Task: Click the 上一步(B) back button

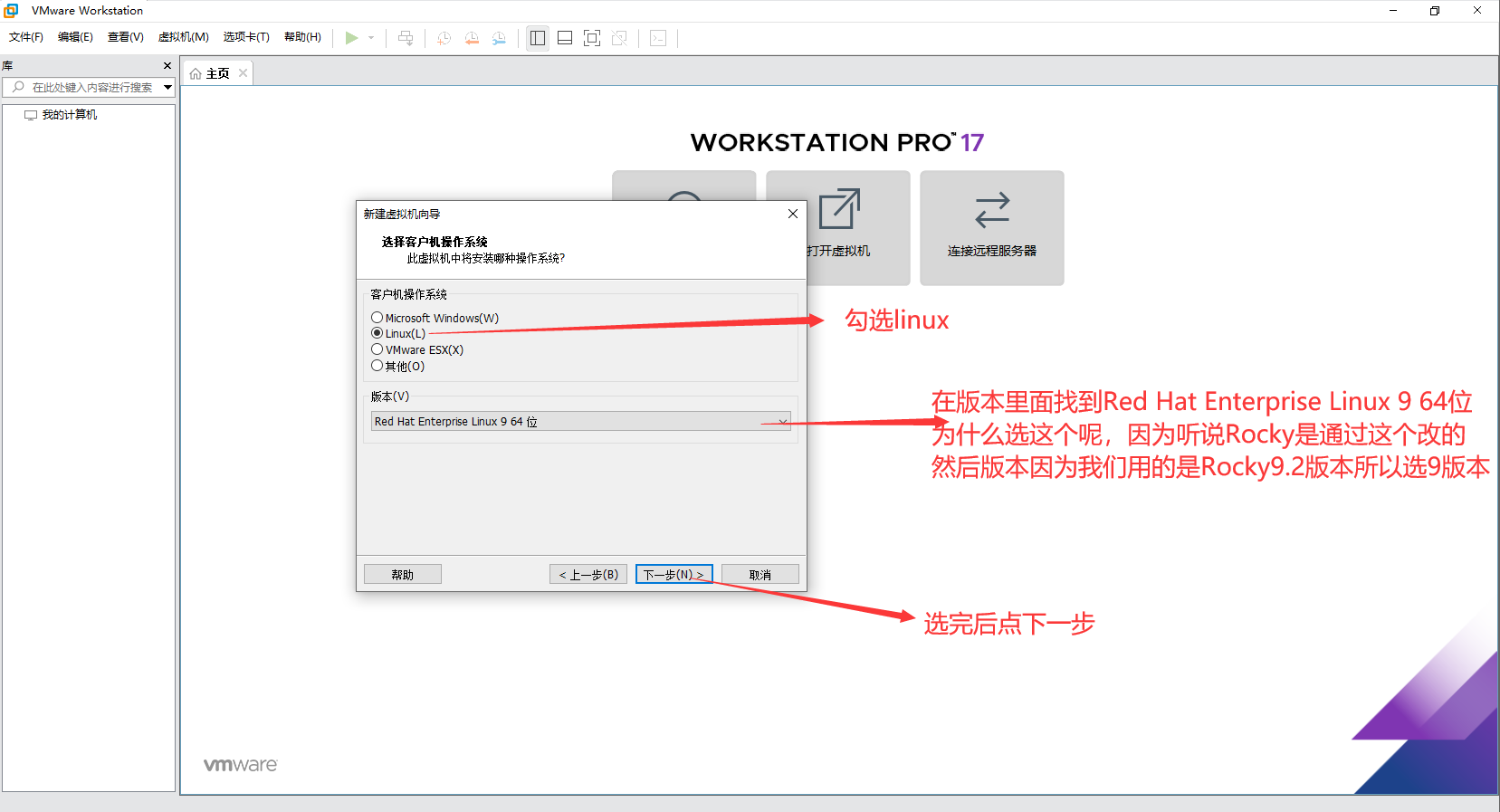Action: pyautogui.click(x=588, y=575)
